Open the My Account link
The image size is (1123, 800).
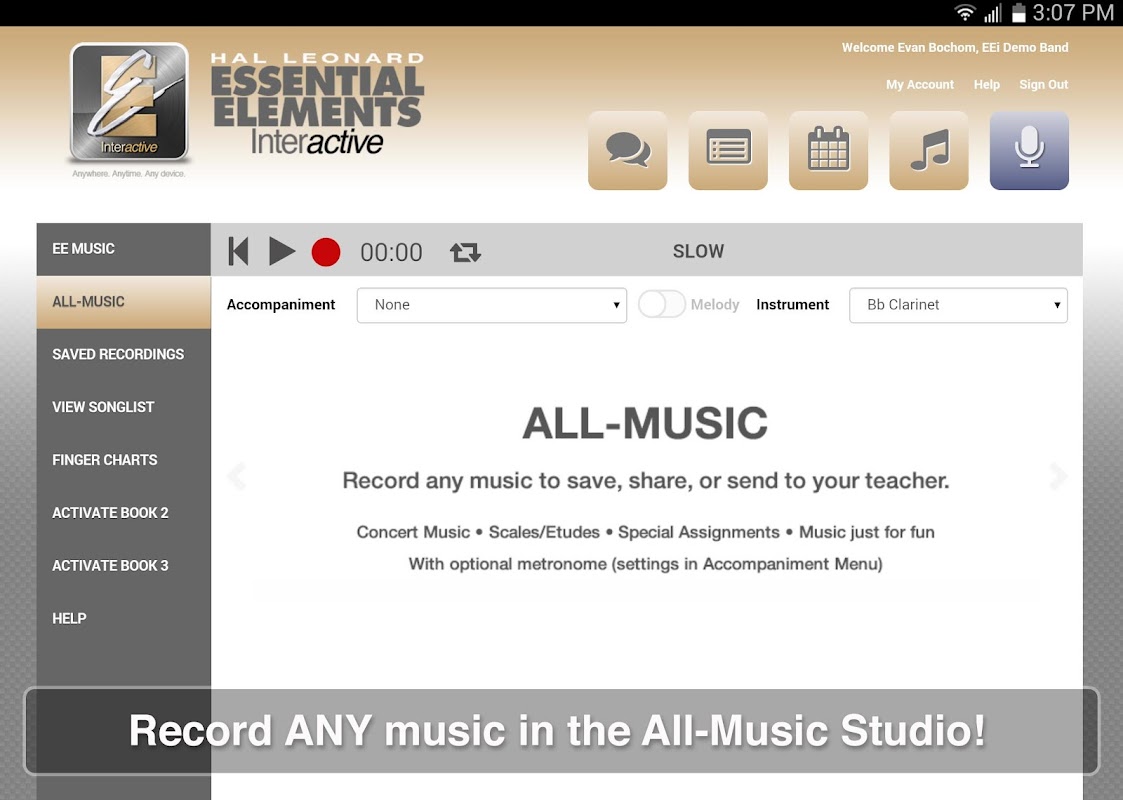point(920,85)
